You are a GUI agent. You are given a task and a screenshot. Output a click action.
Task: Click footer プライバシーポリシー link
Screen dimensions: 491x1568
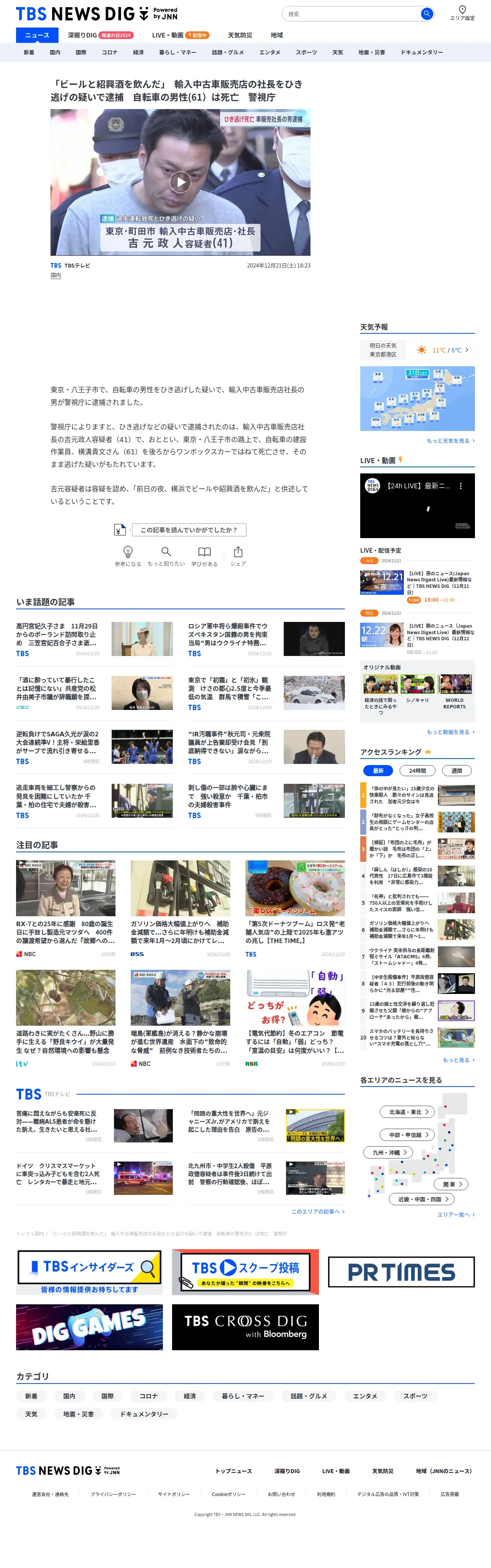tap(113, 1494)
